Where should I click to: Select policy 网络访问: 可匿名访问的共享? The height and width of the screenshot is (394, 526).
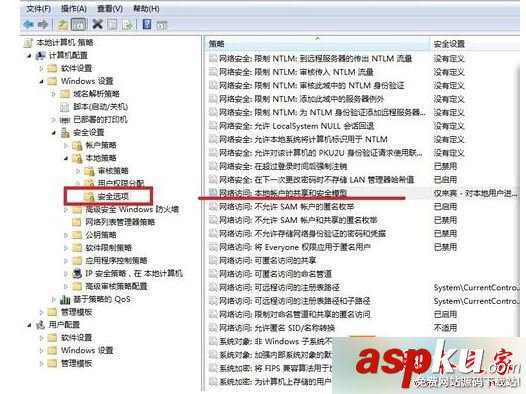[267, 261]
